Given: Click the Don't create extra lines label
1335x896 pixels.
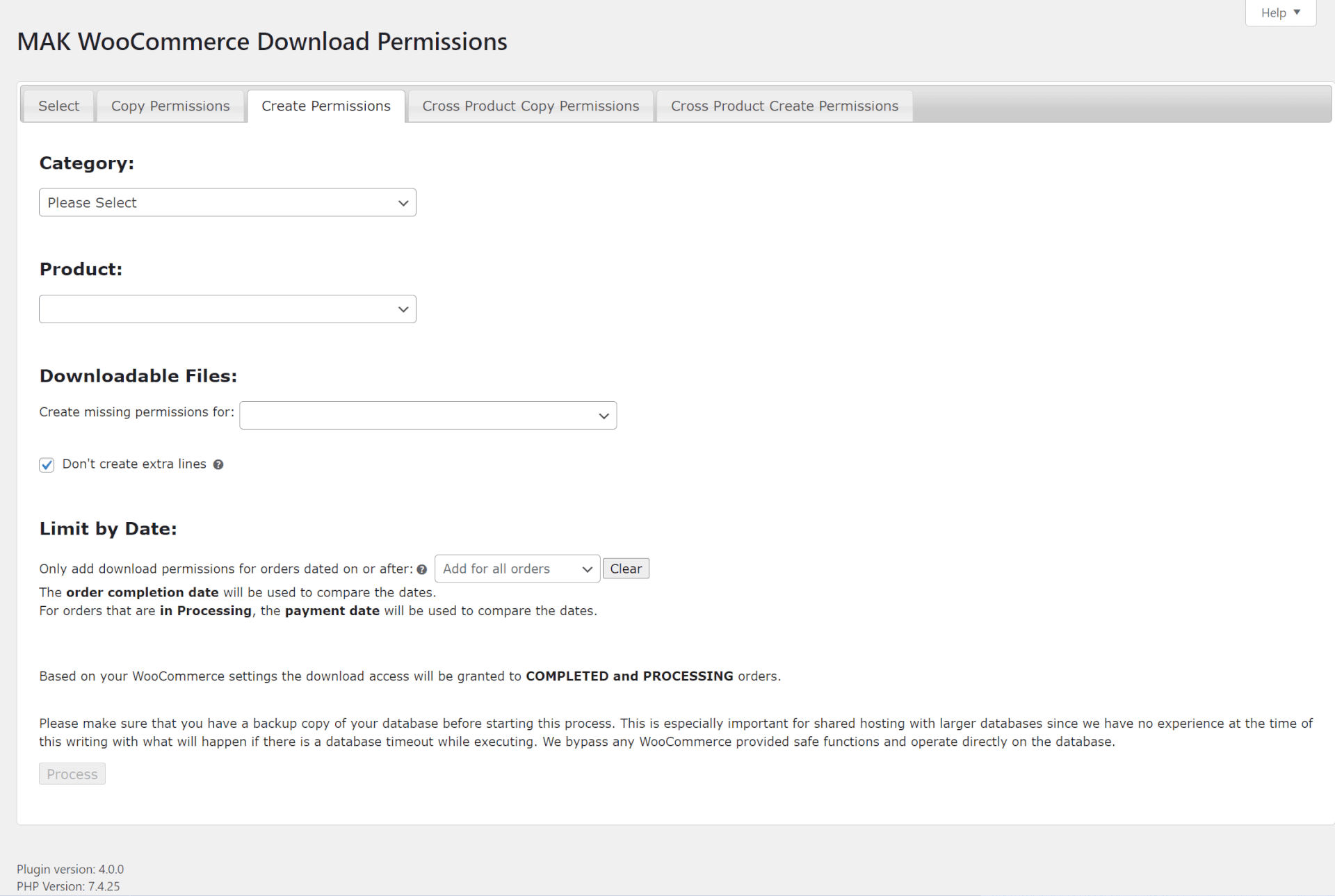Looking at the screenshot, I should (134, 464).
